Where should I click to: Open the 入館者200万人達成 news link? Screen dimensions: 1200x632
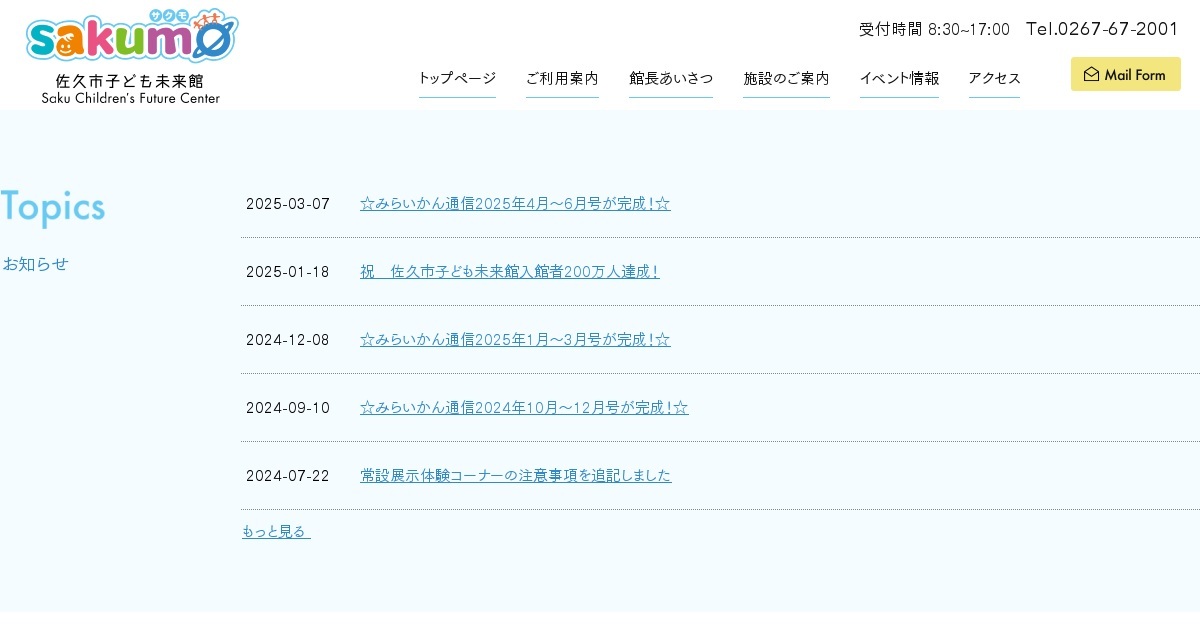pyautogui.click(x=509, y=272)
